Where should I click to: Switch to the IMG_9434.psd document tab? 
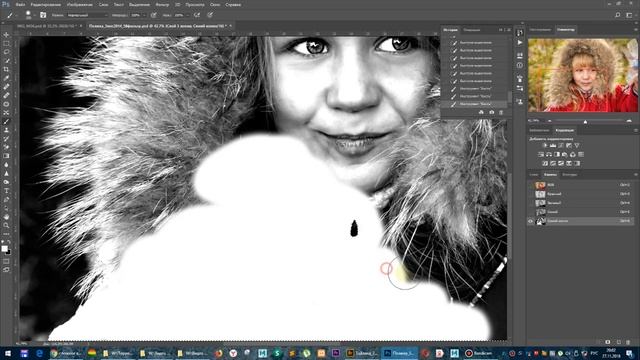tap(47, 26)
